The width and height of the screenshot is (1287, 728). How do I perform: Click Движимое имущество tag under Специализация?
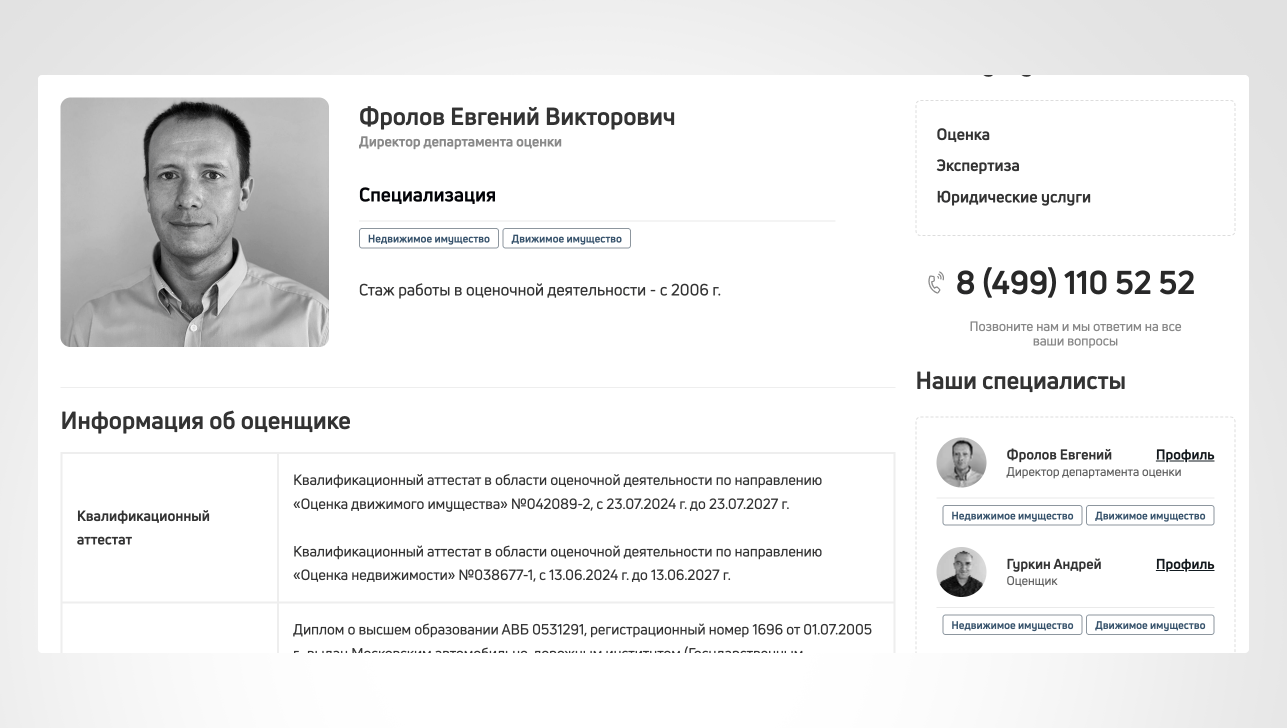(566, 239)
